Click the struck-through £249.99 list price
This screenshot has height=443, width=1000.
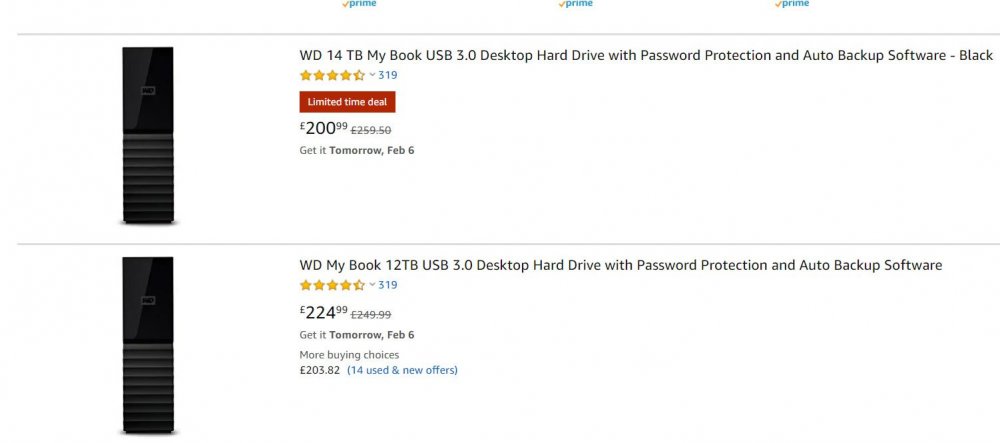371,315
